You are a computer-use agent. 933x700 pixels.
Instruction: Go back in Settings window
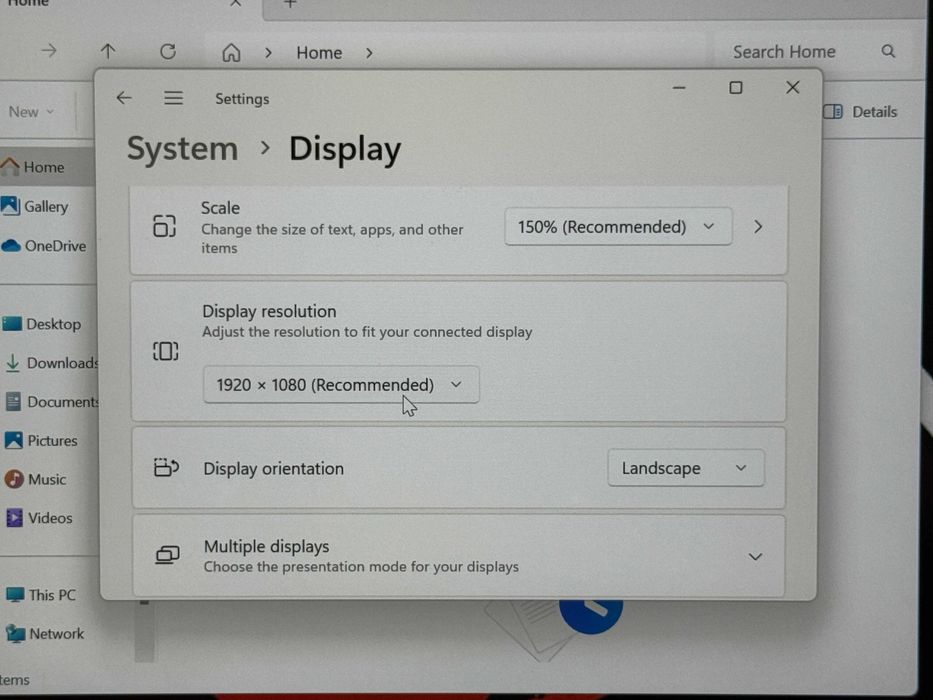124,98
